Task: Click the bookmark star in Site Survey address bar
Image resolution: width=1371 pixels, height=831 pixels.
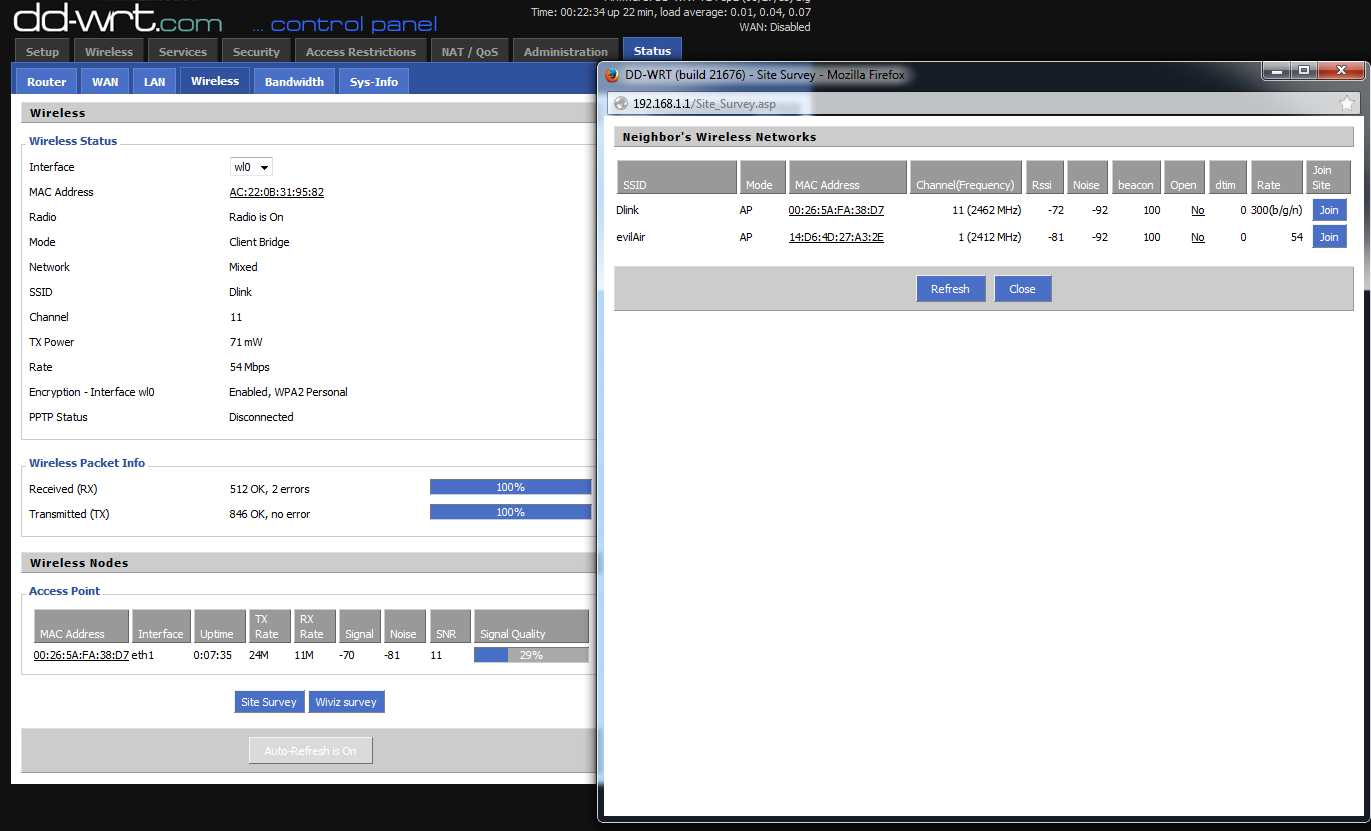Action: pyautogui.click(x=1347, y=103)
